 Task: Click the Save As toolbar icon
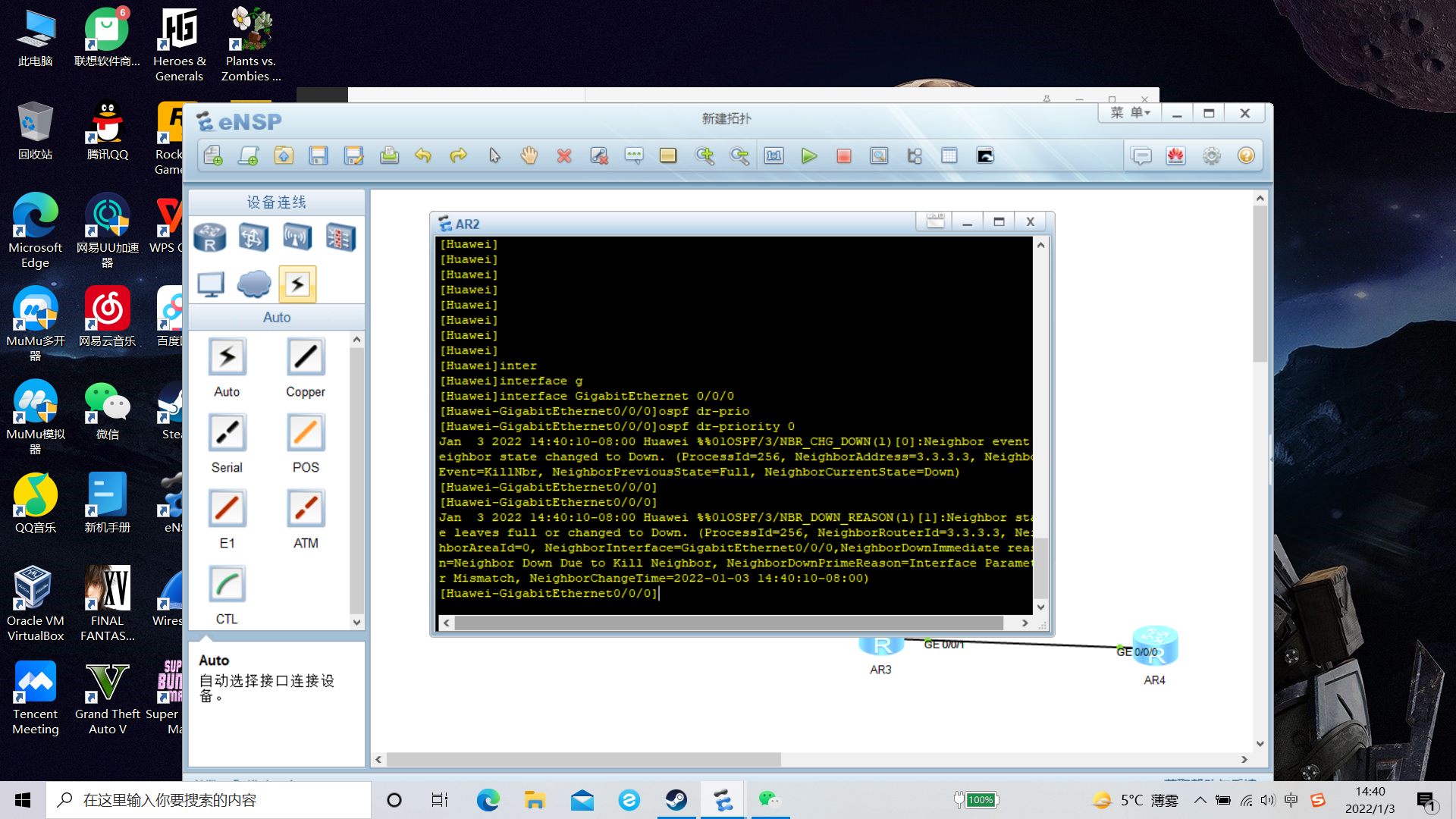(x=353, y=156)
